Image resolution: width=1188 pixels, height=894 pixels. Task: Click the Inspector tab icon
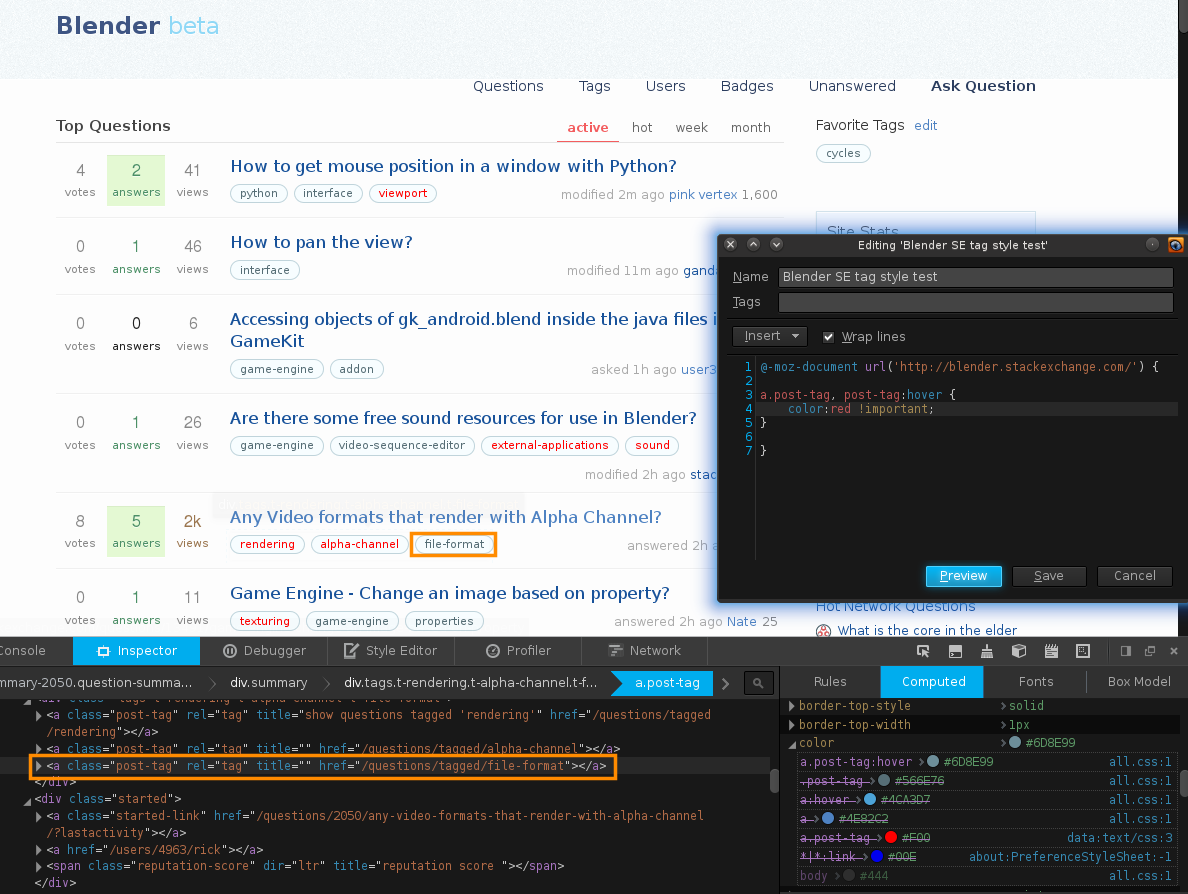(103, 651)
